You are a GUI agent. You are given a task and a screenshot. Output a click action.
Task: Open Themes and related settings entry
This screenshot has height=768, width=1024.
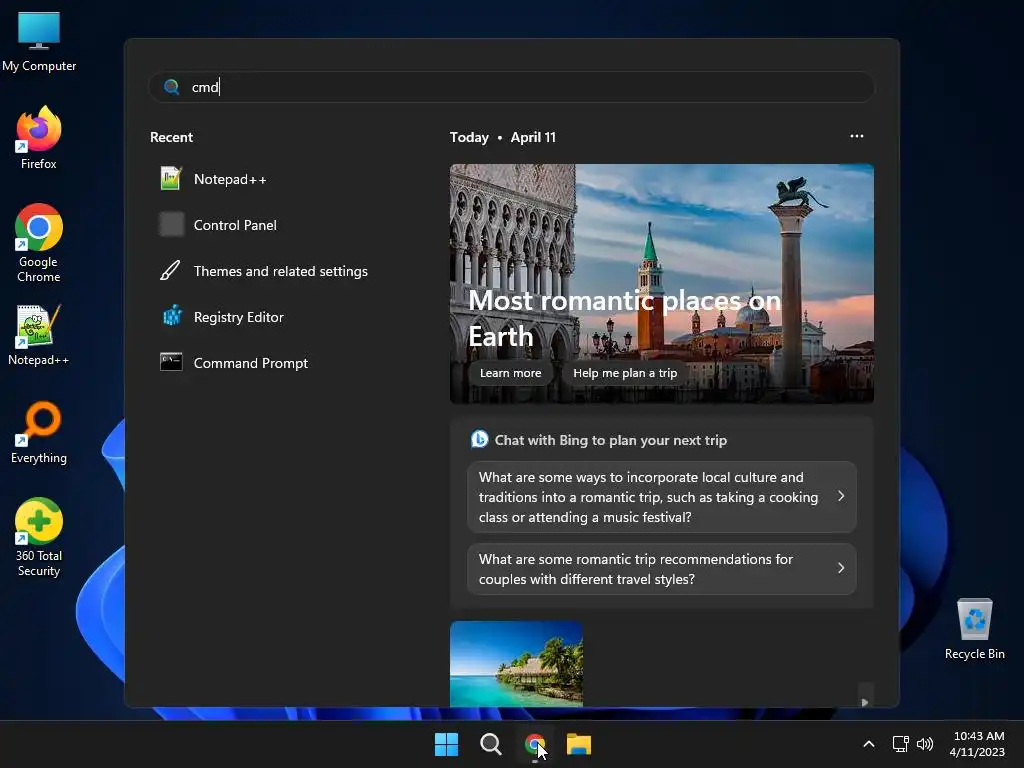click(x=281, y=271)
